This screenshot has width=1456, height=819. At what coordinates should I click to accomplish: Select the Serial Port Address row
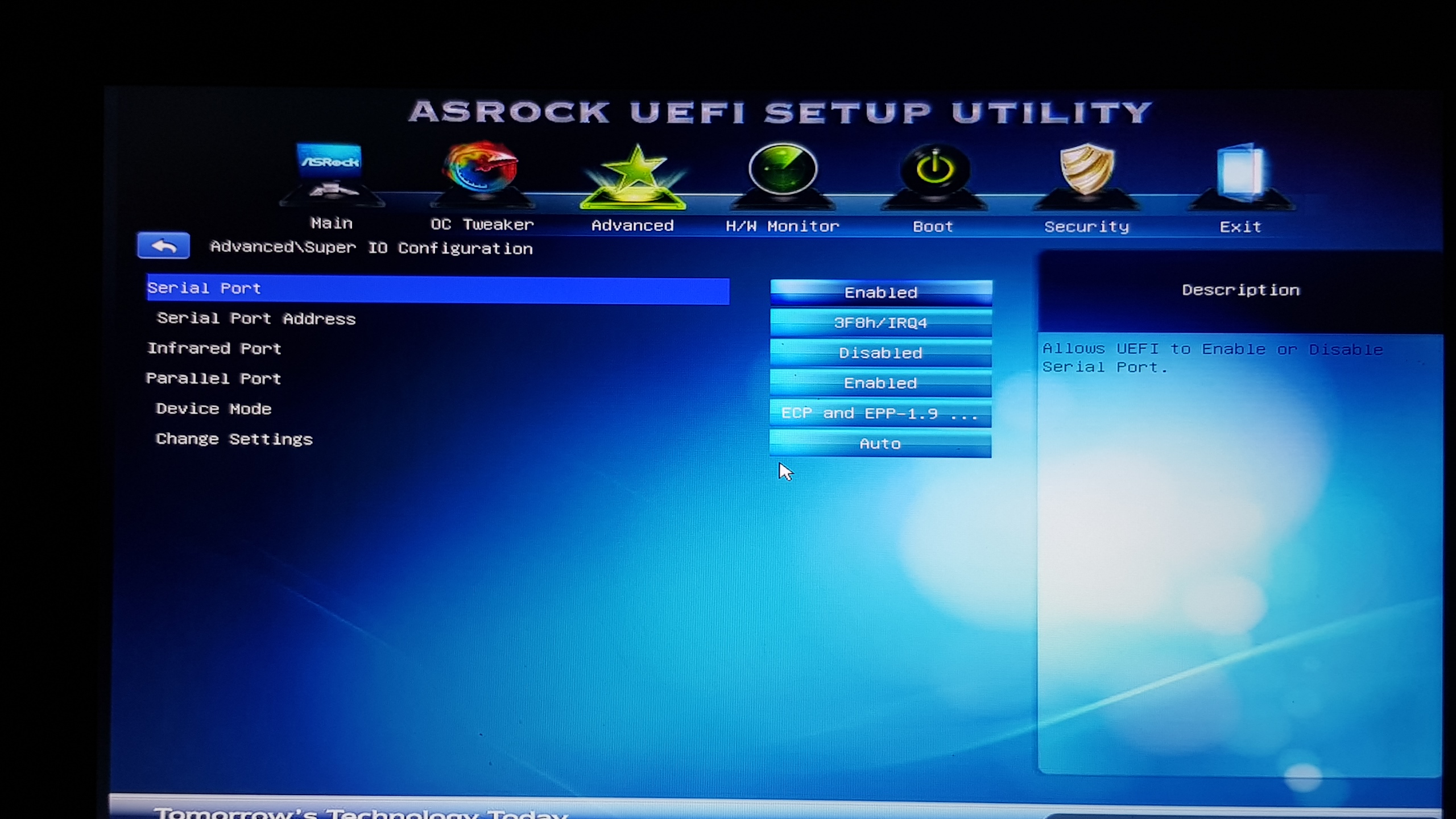[x=256, y=318]
